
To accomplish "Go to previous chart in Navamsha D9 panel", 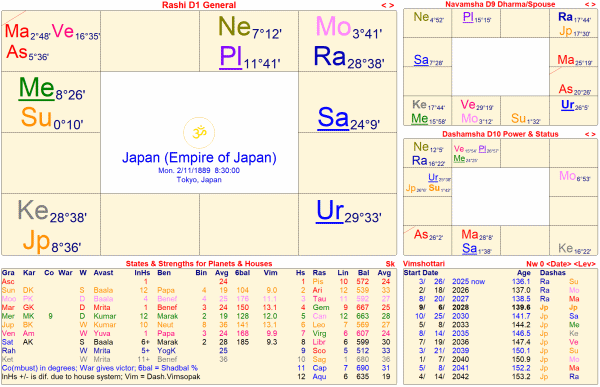I will tap(587, 4).
